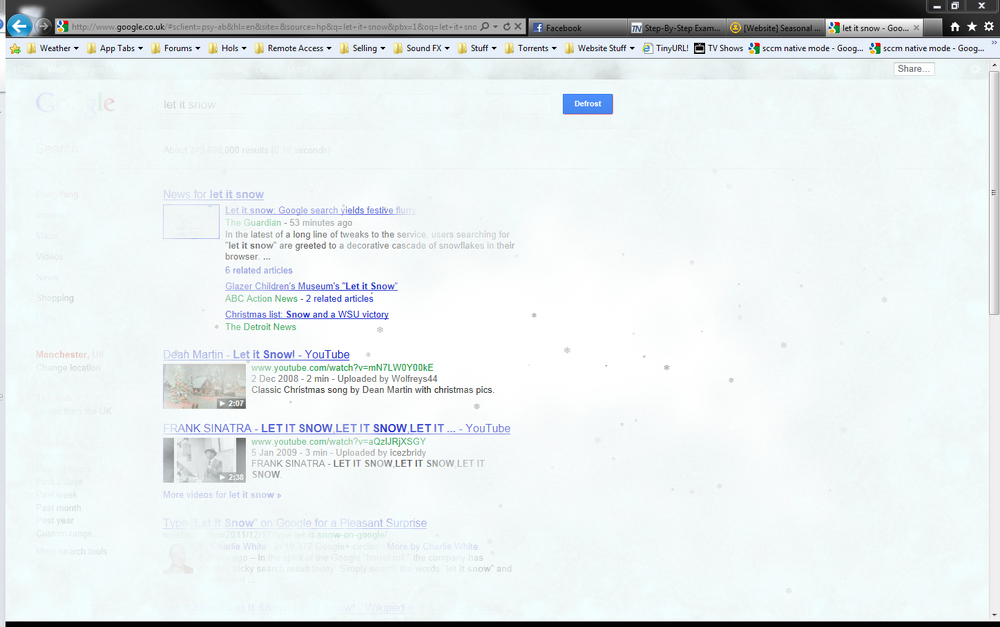Open the App Tabs favorites folder
Image resolution: width=1000 pixels, height=627 pixels.
coord(115,48)
